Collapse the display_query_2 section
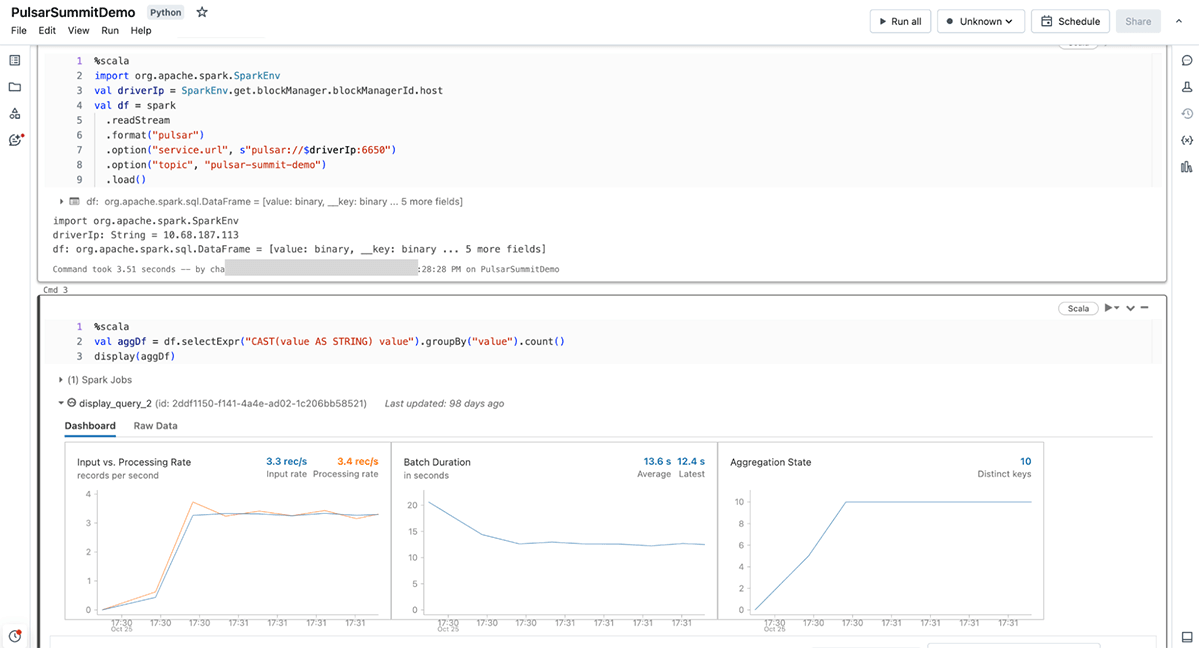 (x=61, y=403)
